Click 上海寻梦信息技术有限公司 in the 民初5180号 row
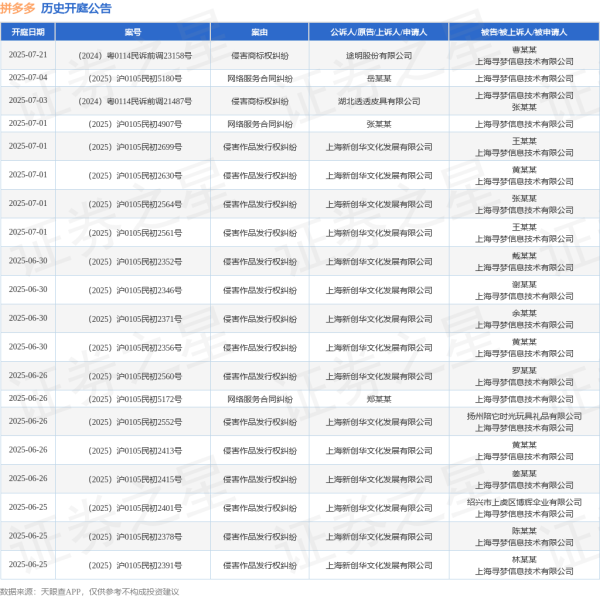600x597 pixels. pyautogui.click(x=524, y=78)
